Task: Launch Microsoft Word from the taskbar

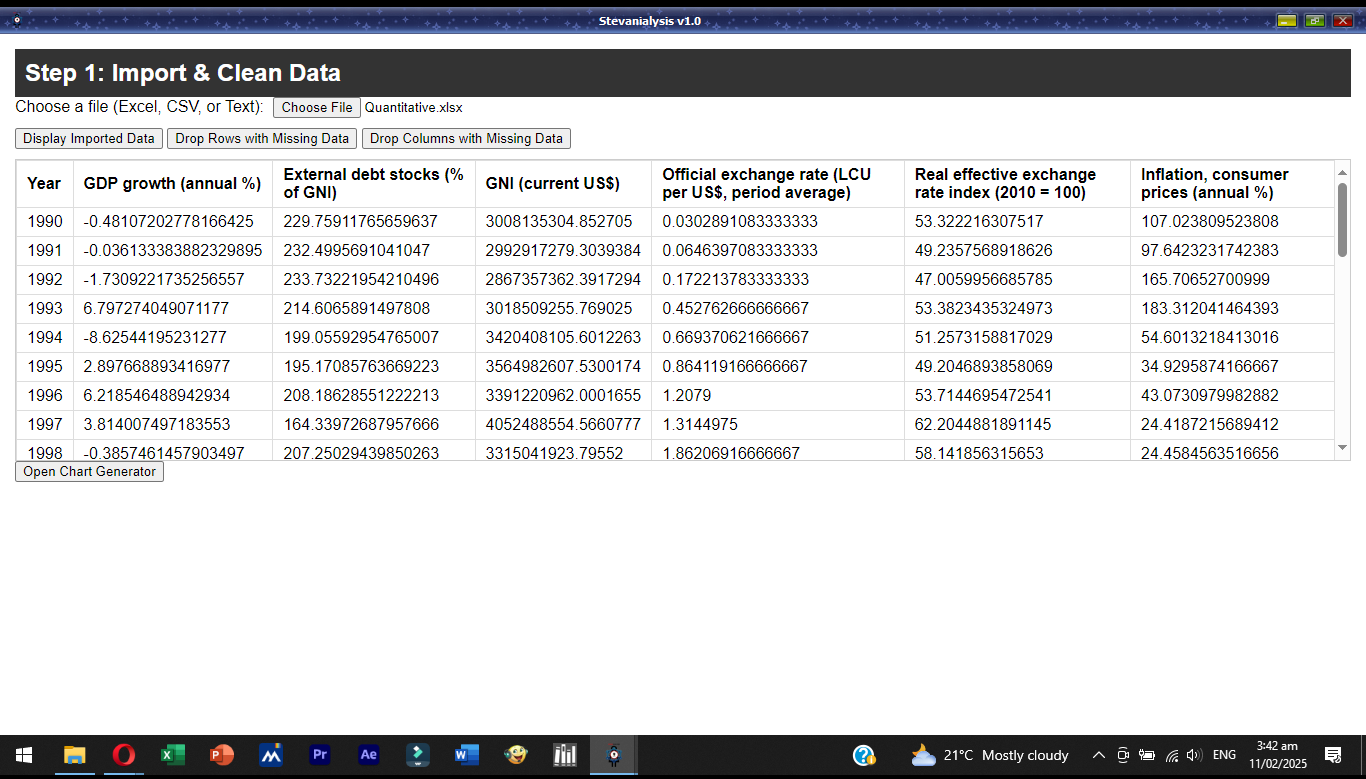Action: pyautogui.click(x=467, y=755)
